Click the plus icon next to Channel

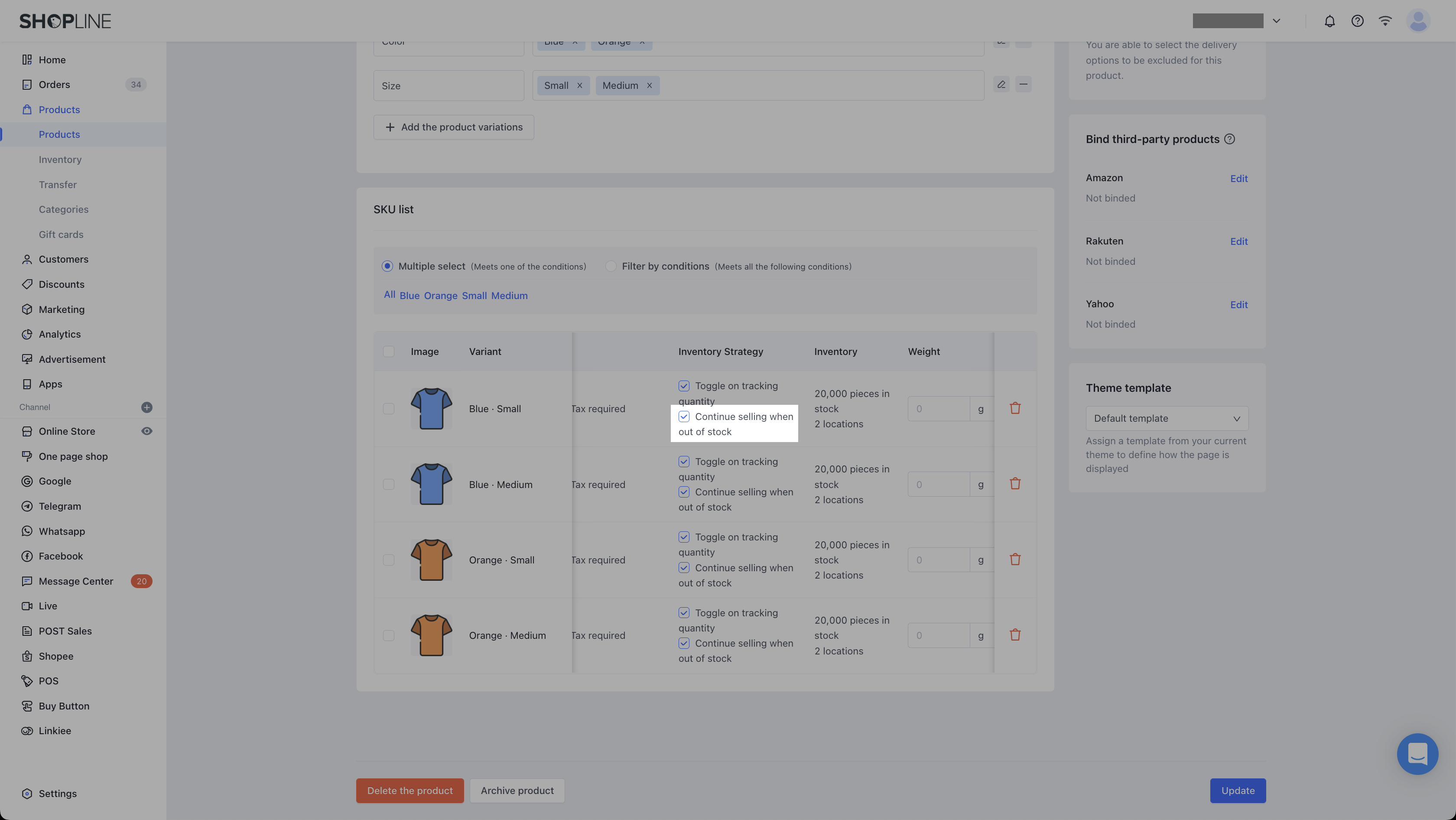click(x=146, y=407)
